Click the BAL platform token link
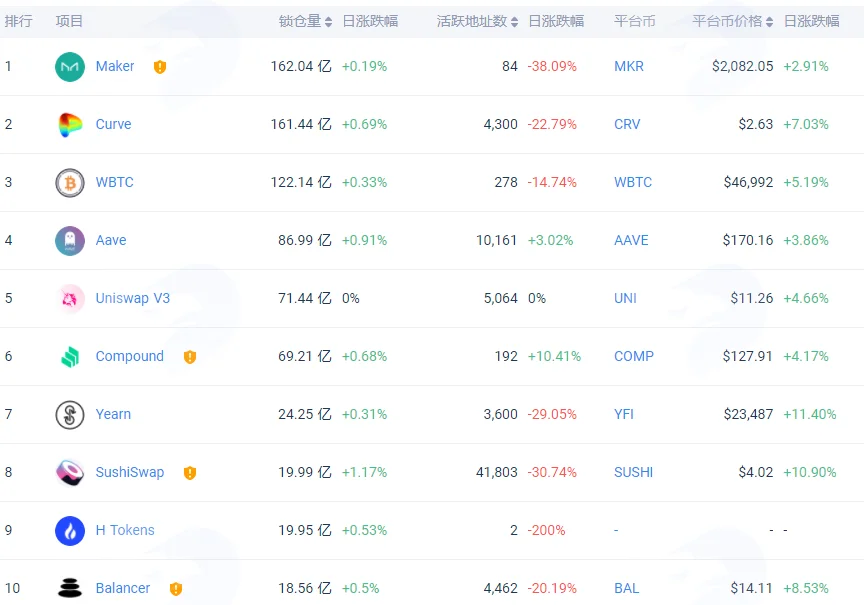 pos(627,588)
